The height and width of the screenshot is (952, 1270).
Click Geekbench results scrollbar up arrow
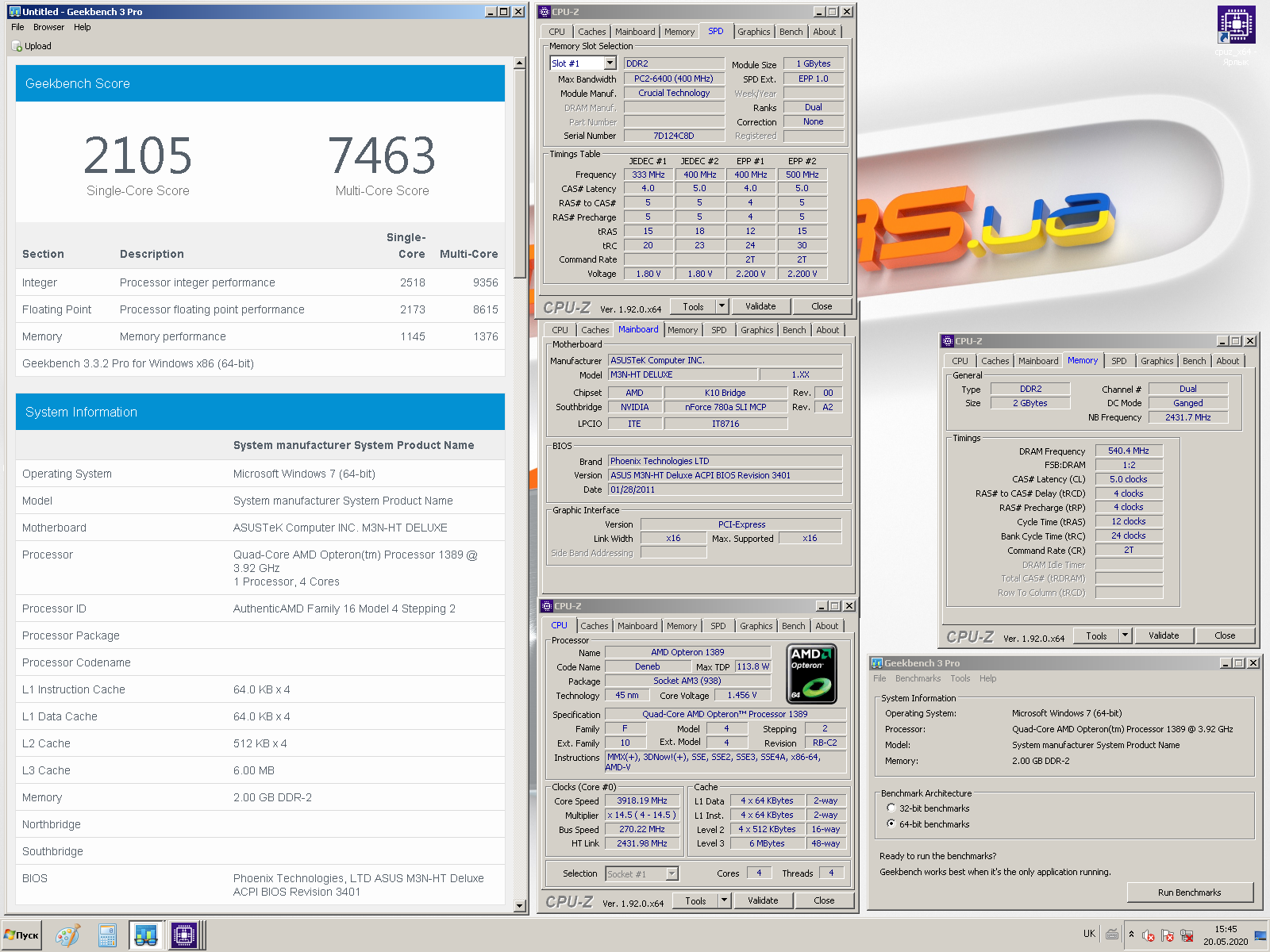coord(520,63)
